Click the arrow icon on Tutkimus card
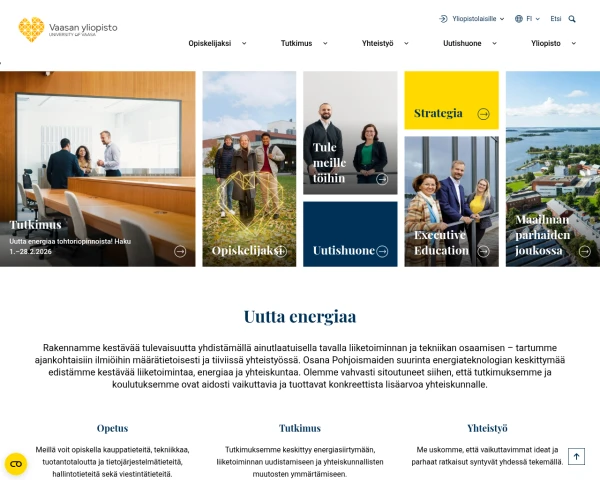The image size is (600, 480). coord(180,251)
